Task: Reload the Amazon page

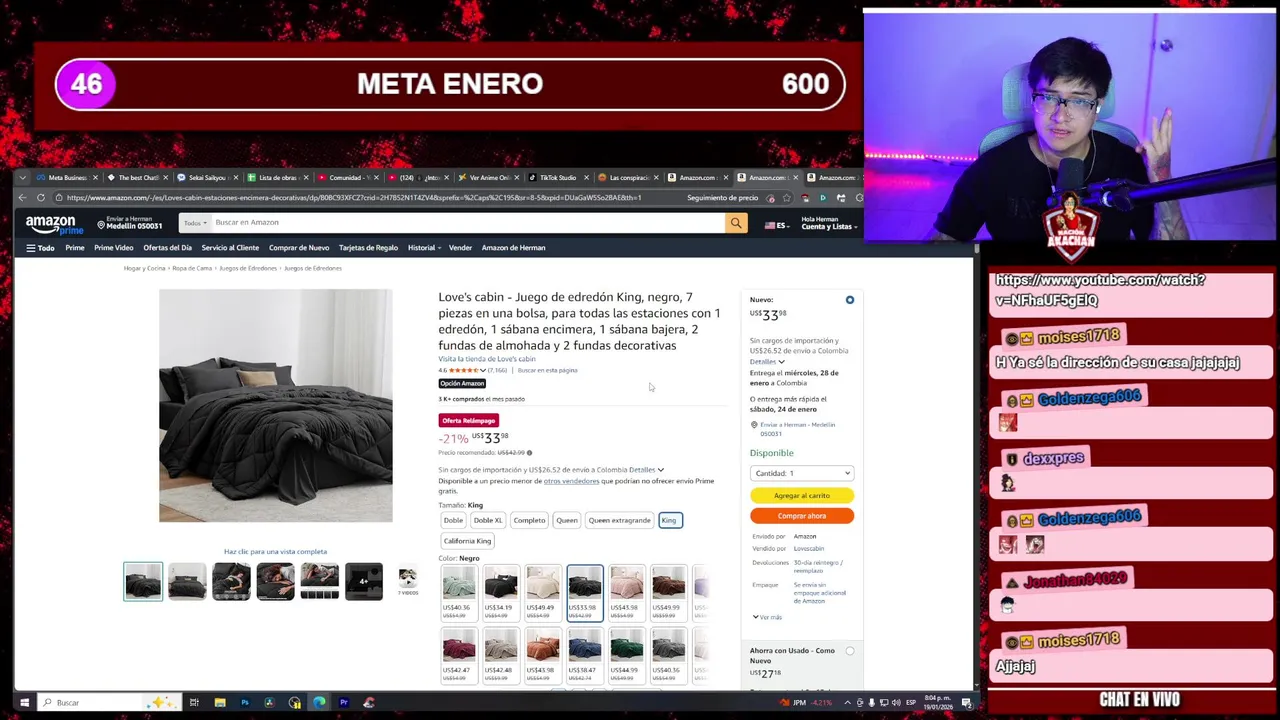Action: tap(41, 198)
